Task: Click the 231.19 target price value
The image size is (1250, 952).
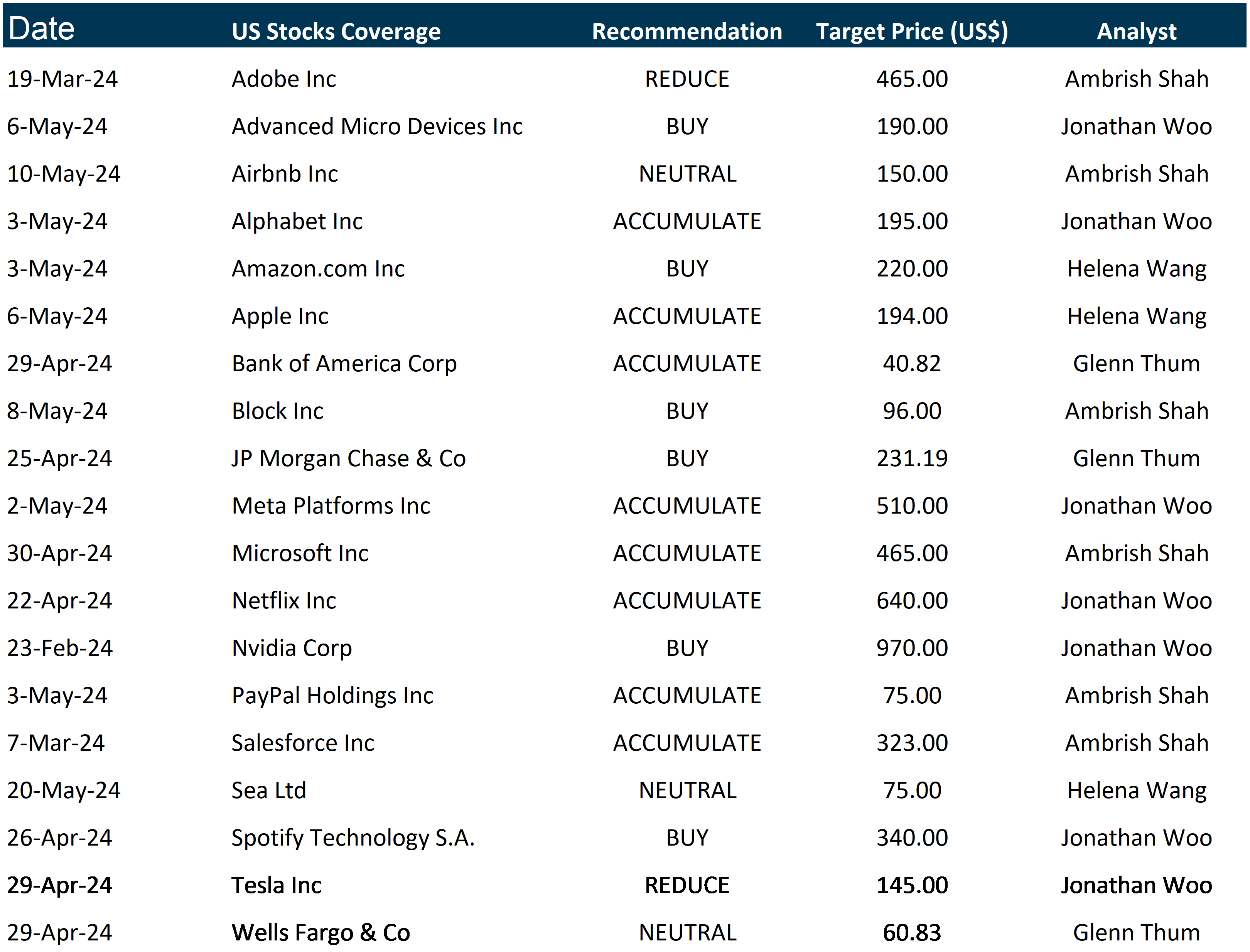Action: pos(912,458)
